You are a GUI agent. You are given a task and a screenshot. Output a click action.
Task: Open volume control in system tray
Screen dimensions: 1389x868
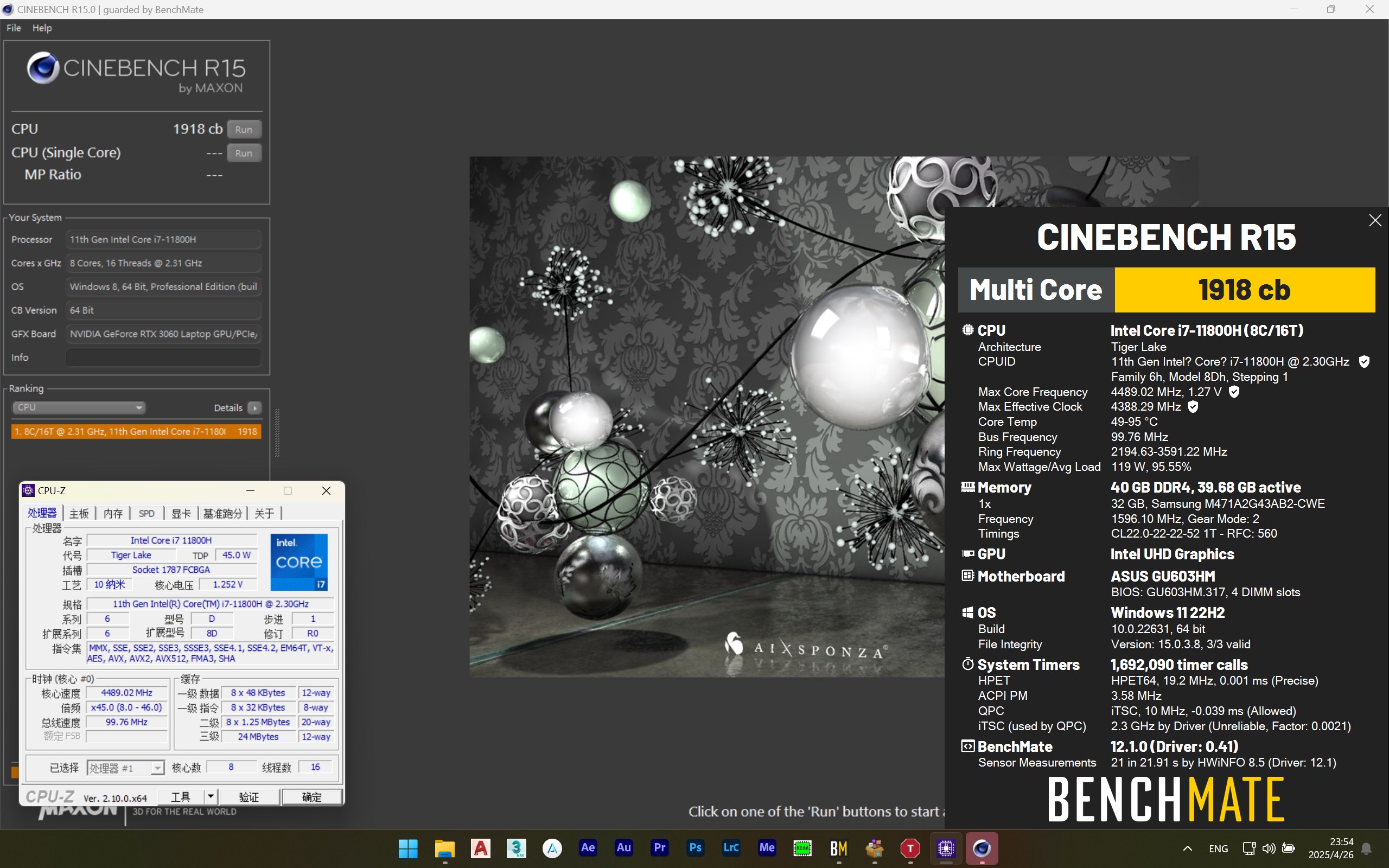pyautogui.click(x=1269, y=848)
